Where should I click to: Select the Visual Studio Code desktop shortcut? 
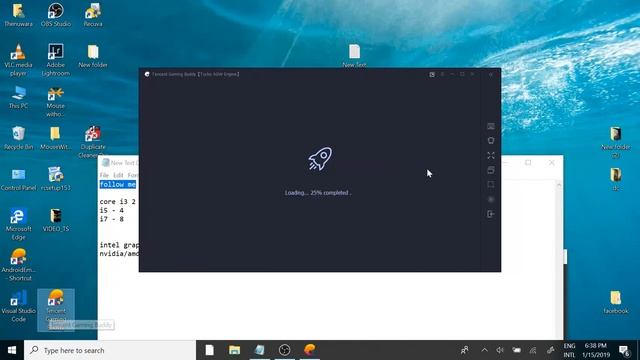pyautogui.click(x=18, y=306)
